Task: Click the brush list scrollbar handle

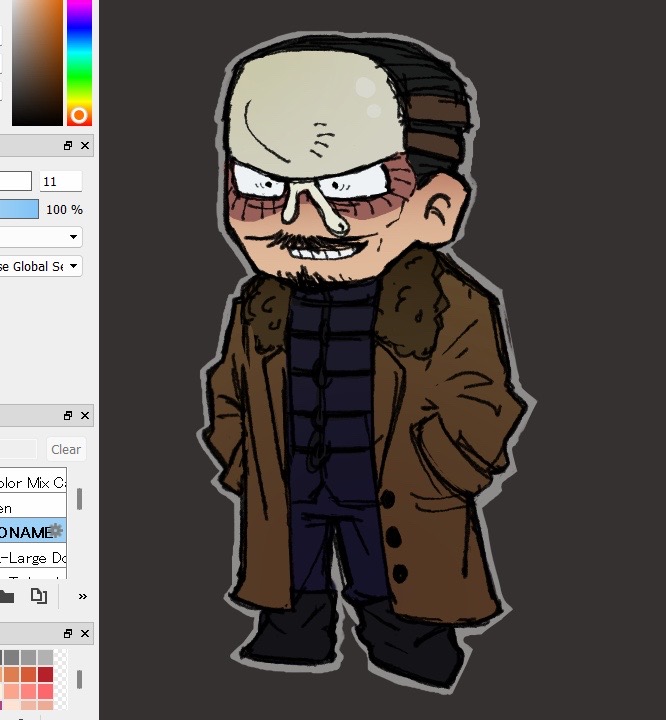Action: coord(79,499)
